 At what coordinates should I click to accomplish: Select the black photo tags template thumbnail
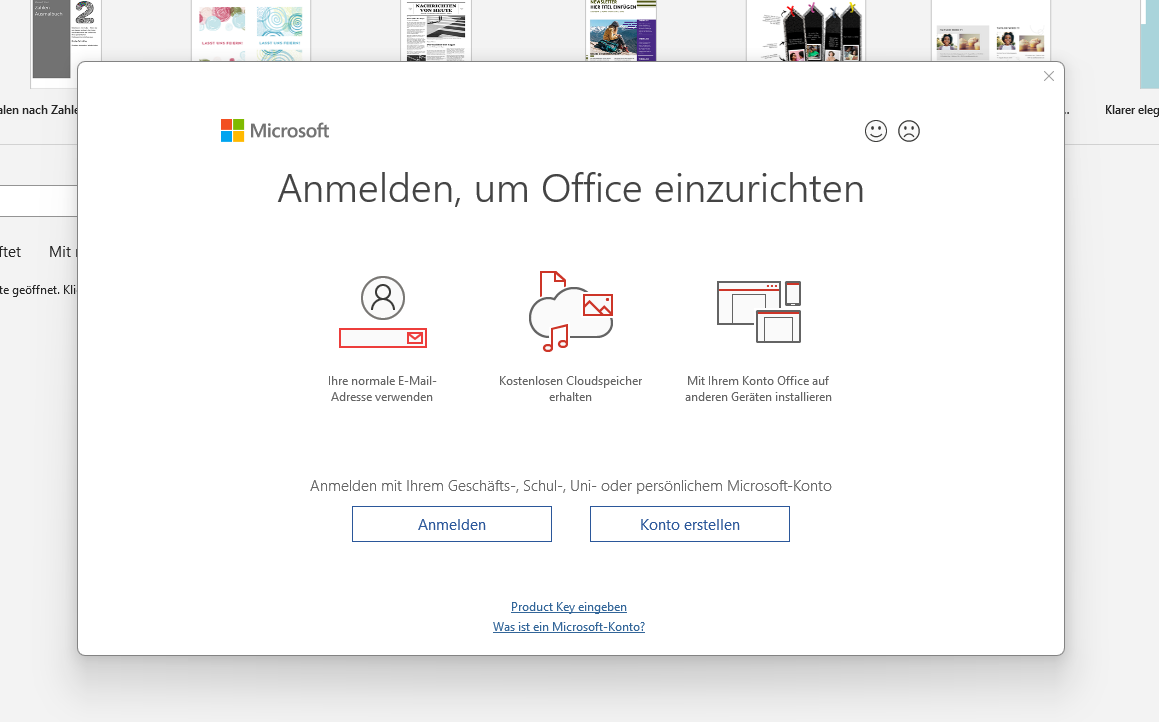(806, 30)
